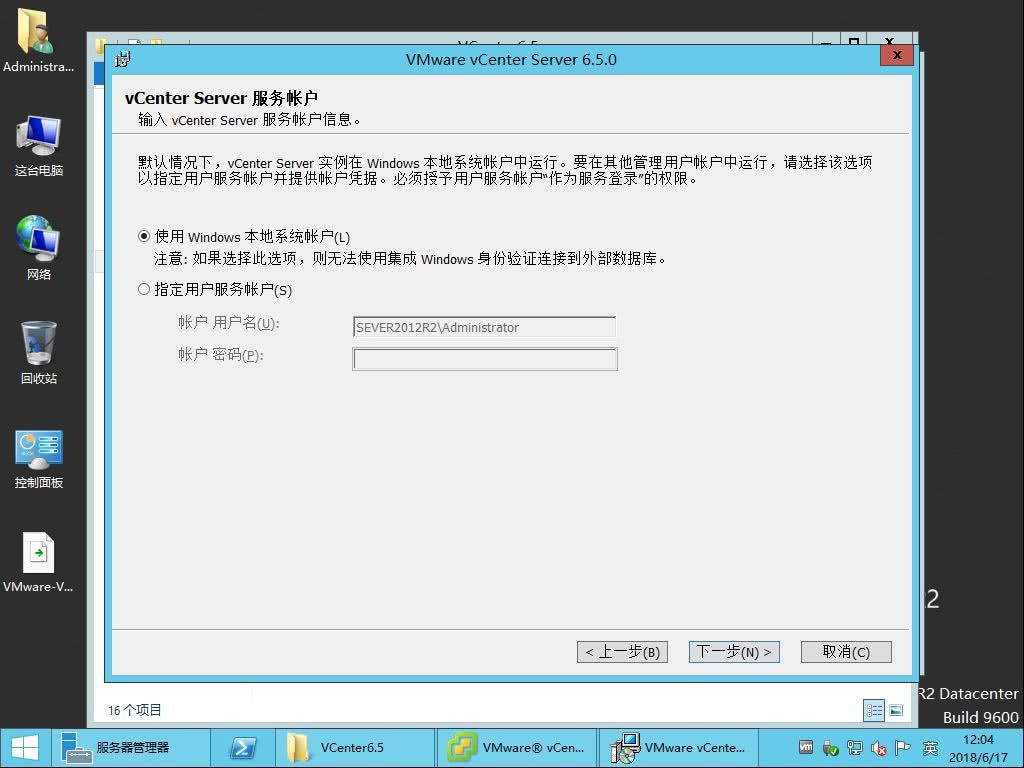Open the Windows Start menu
This screenshot has width=1024, height=768.
coord(23,747)
